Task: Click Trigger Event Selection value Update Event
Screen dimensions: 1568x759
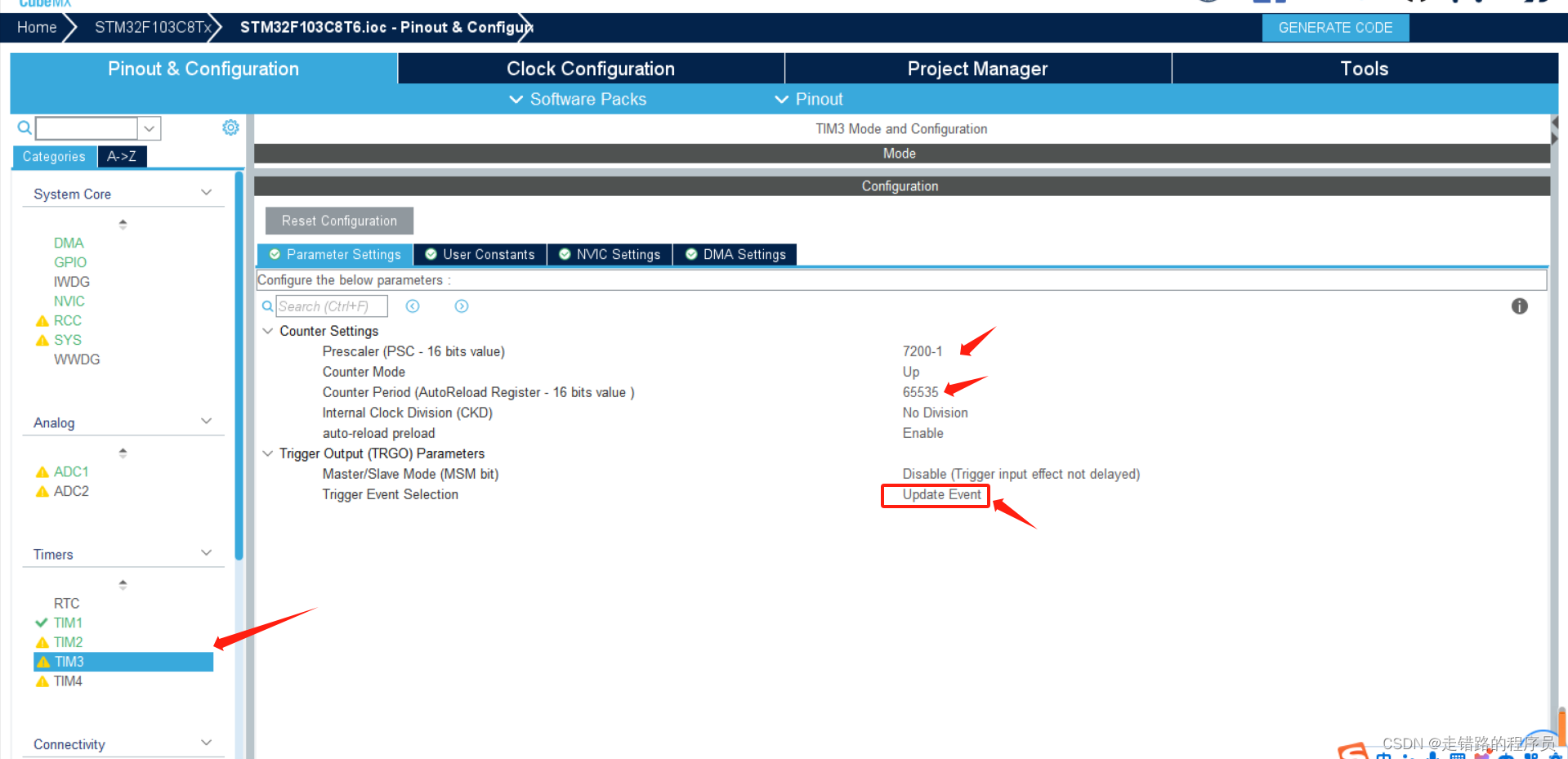Action: click(x=941, y=494)
